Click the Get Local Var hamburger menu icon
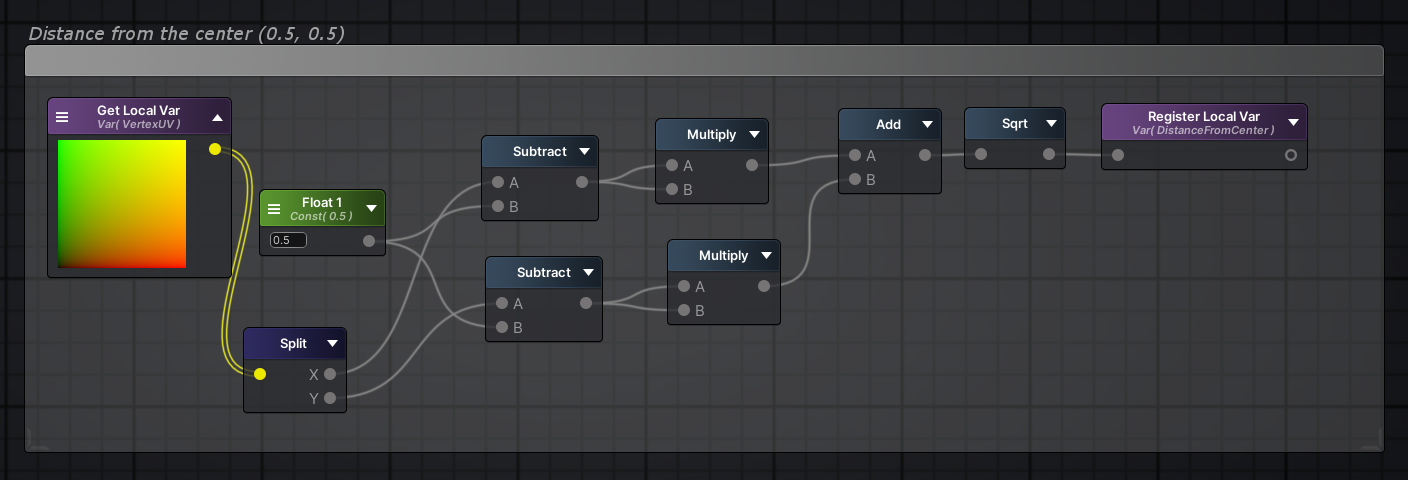Image resolution: width=1408 pixels, height=480 pixels. [x=62, y=117]
